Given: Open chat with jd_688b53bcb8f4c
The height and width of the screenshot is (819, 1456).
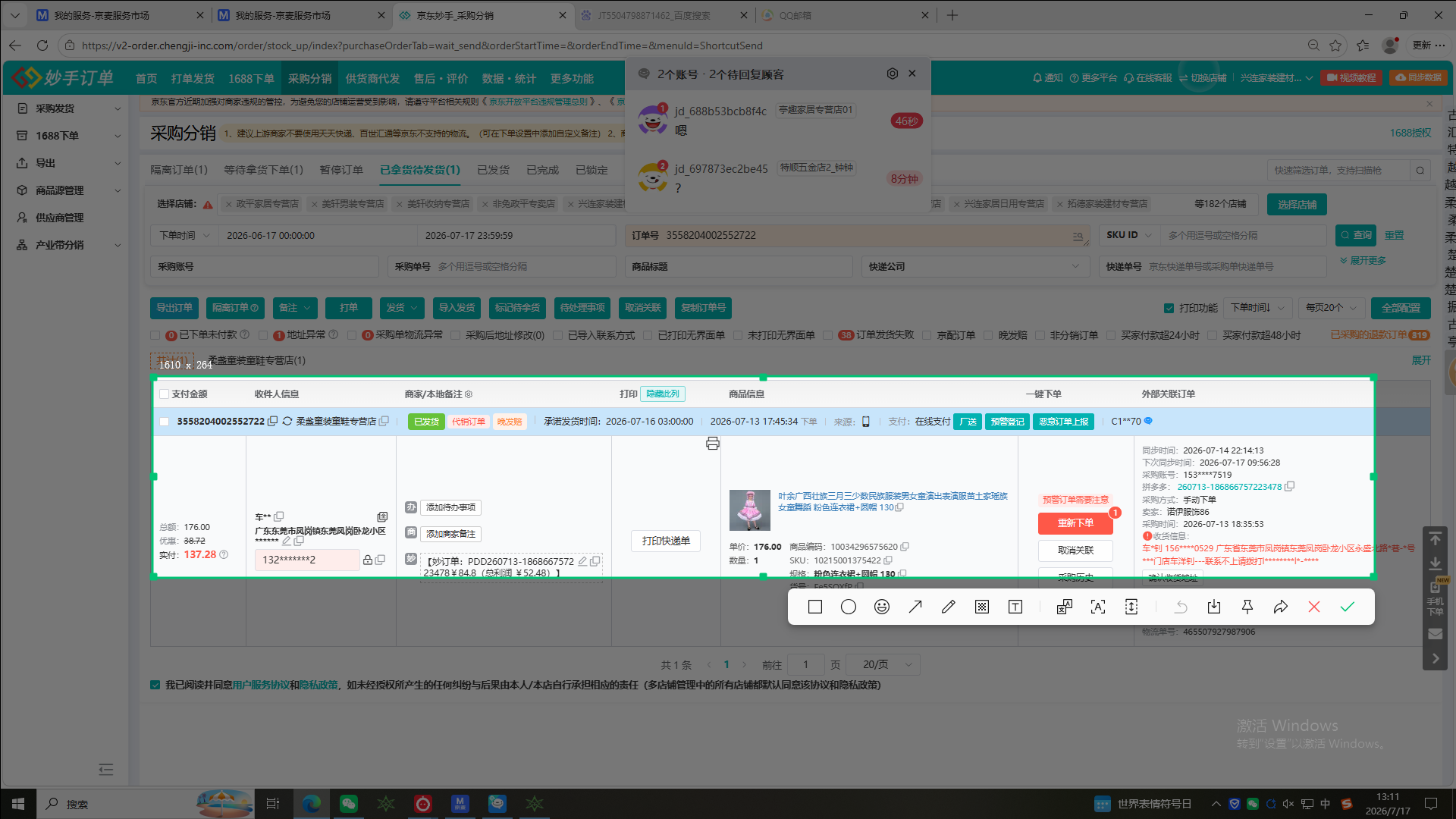Looking at the screenshot, I should pos(779,120).
